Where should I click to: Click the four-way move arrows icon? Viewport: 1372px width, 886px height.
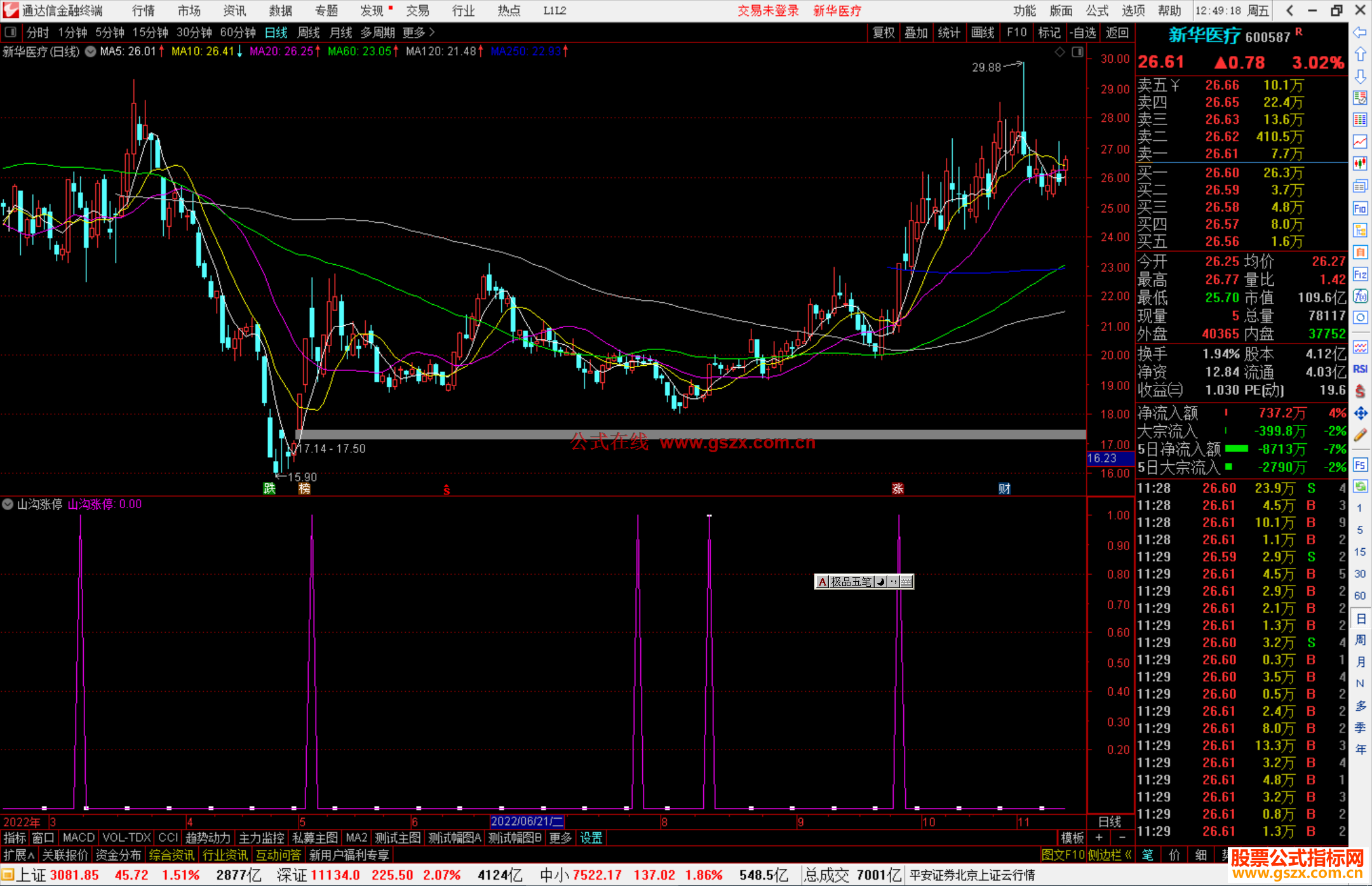tap(1360, 413)
